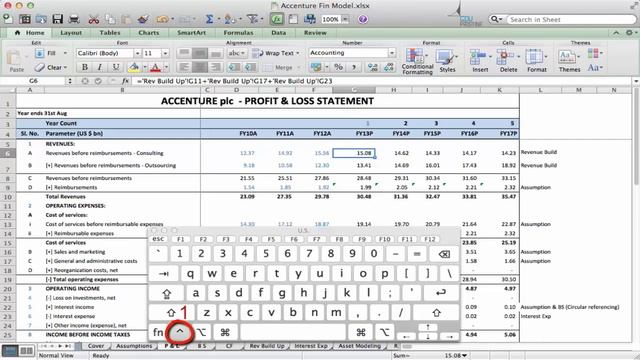
Task: Click the AutoSum sigma icon
Action: [x=209, y=19]
